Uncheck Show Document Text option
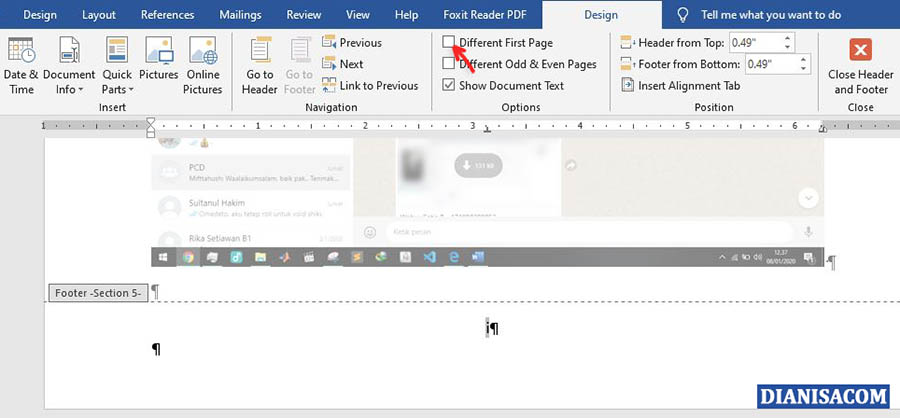 click(x=450, y=86)
